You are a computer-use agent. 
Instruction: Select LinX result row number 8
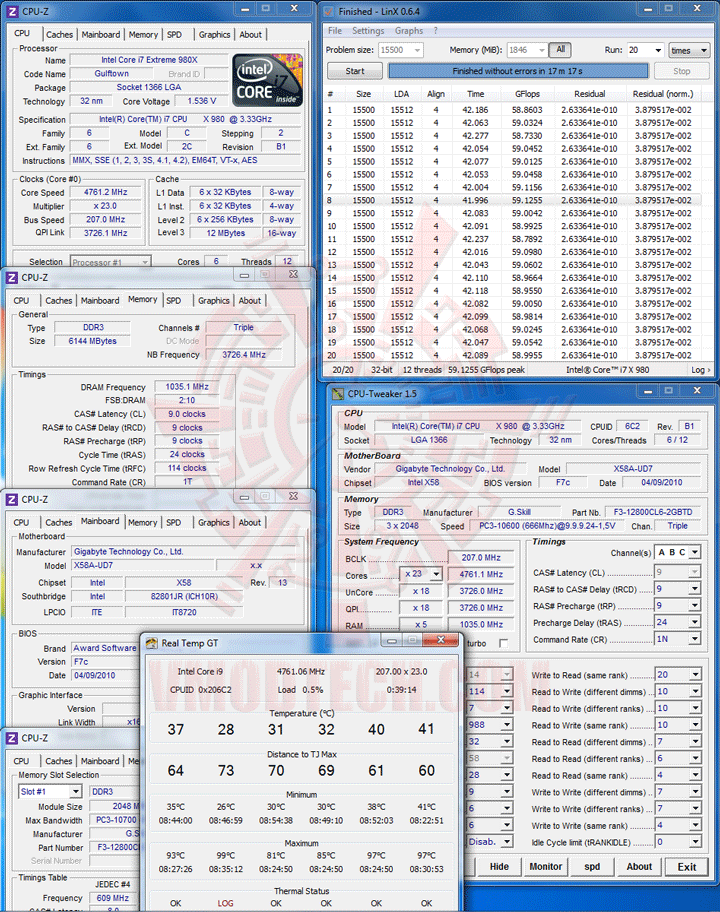(512, 201)
